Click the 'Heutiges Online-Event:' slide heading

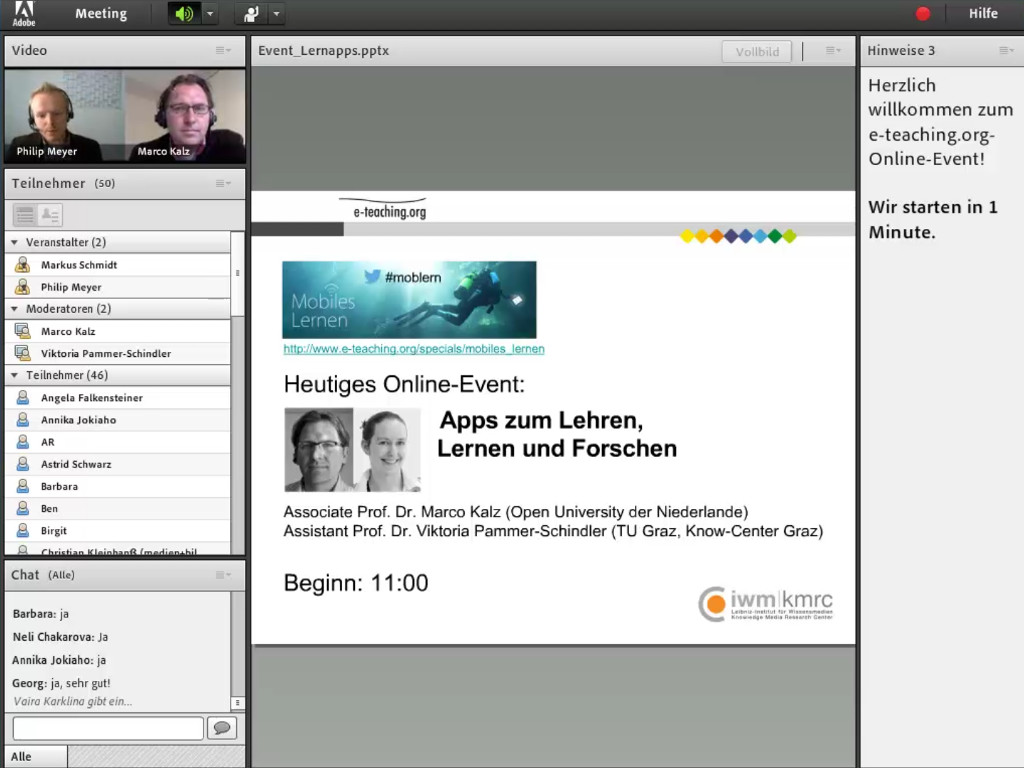pyautogui.click(x=404, y=384)
